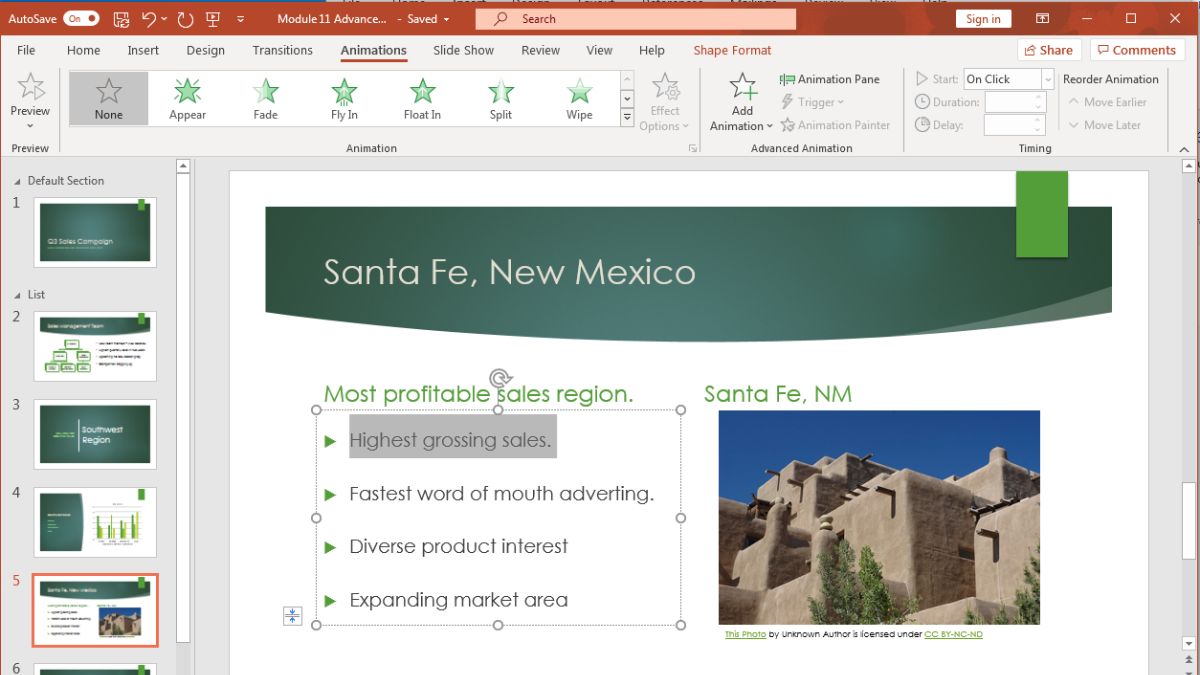The width and height of the screenshot is (1200, 675).
Task: Apply the Fade animation
Action: [264, 97]
